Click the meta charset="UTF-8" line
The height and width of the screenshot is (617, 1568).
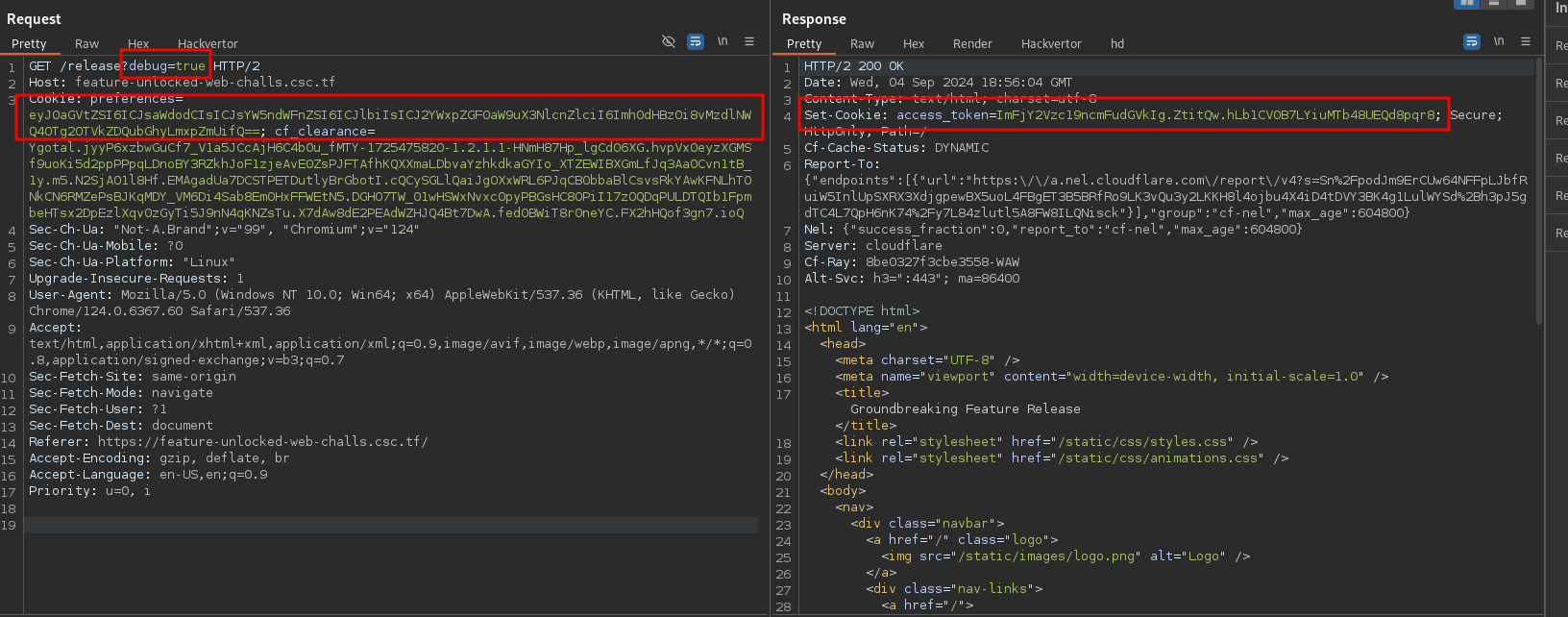(x=927, y=360)
